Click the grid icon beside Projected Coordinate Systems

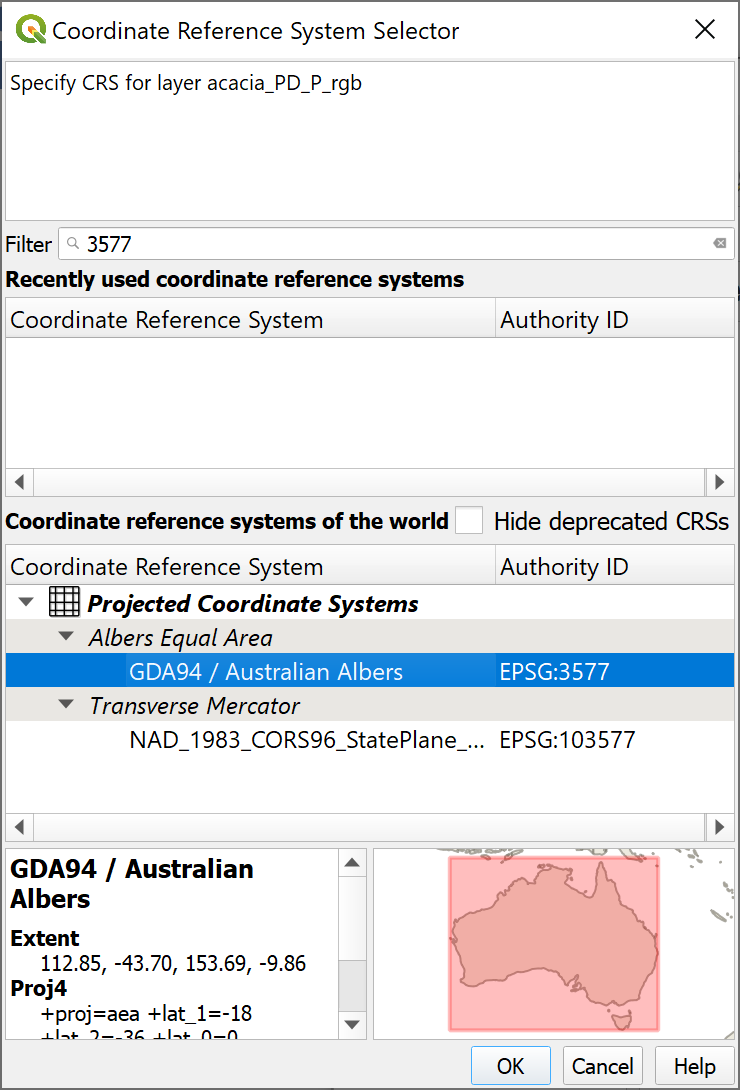click(64, 601)
